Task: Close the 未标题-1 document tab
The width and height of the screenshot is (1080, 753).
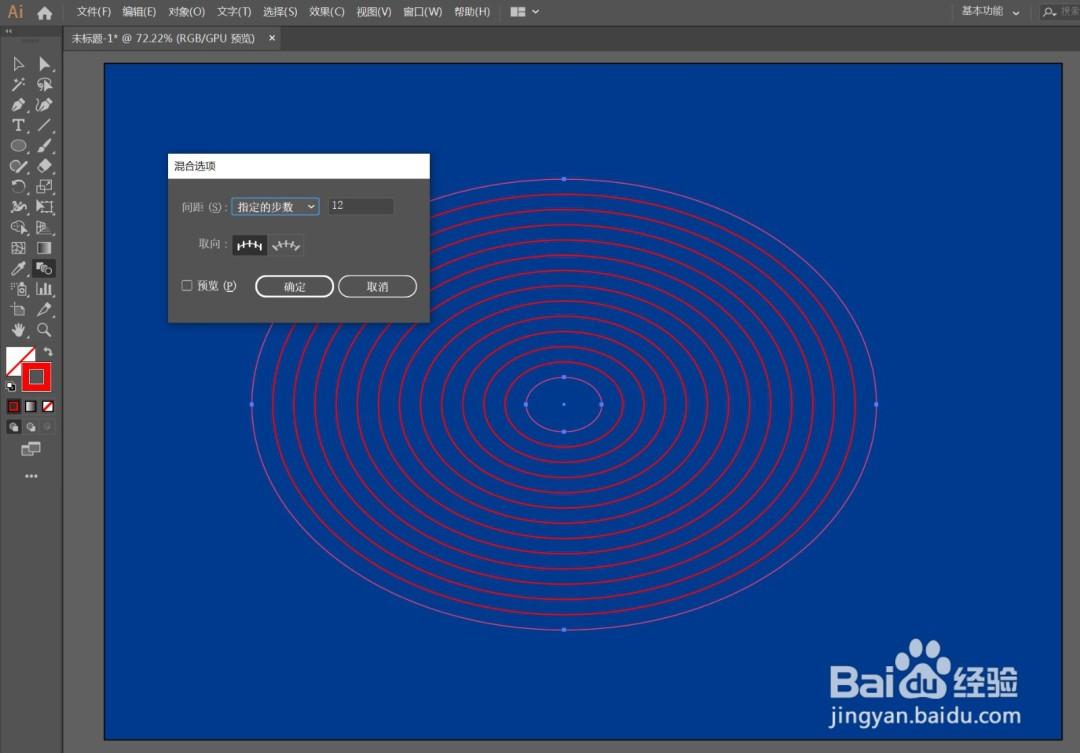Action: (x=272, y=38)
